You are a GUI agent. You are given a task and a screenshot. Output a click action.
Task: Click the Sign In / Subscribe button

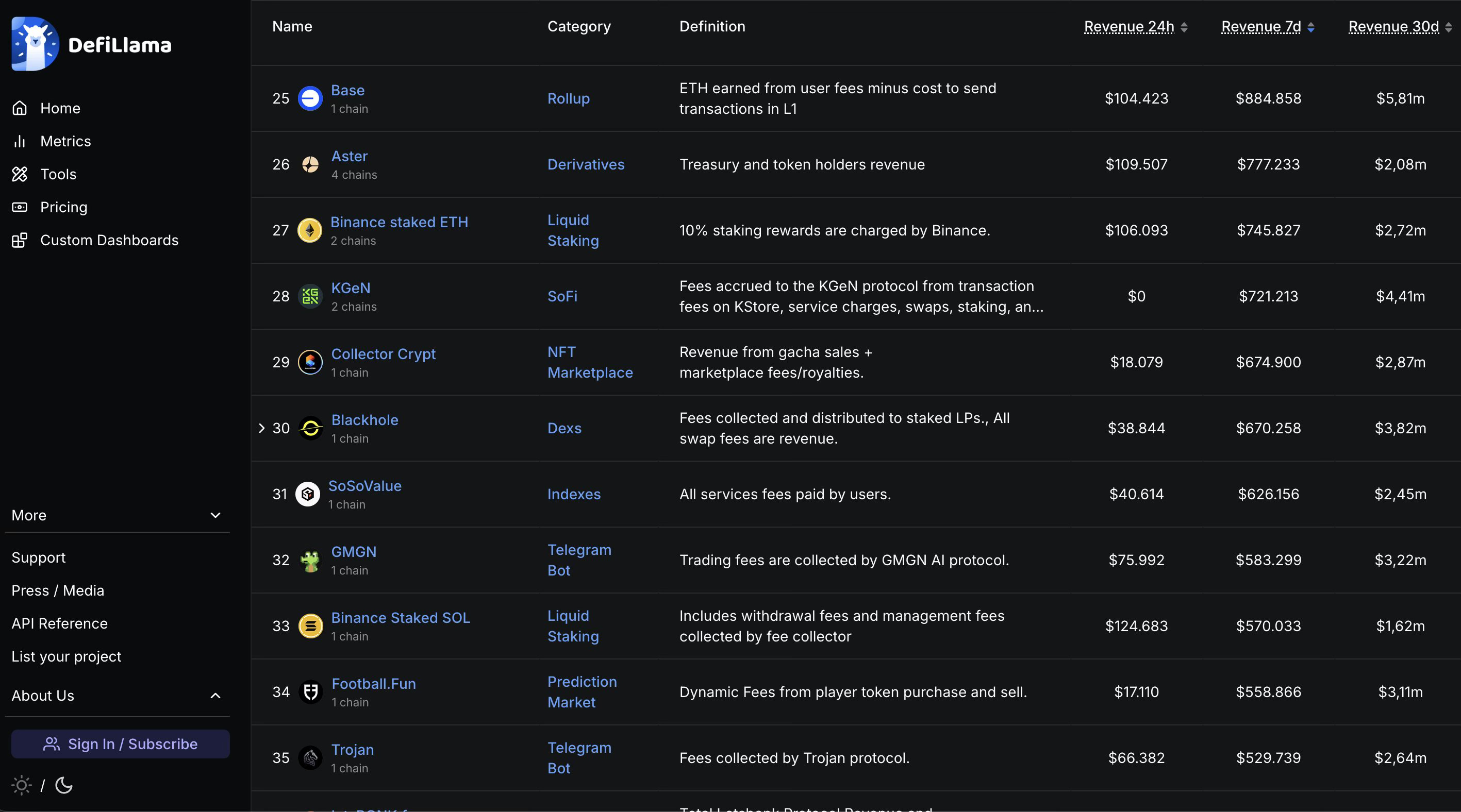point(120,744)
